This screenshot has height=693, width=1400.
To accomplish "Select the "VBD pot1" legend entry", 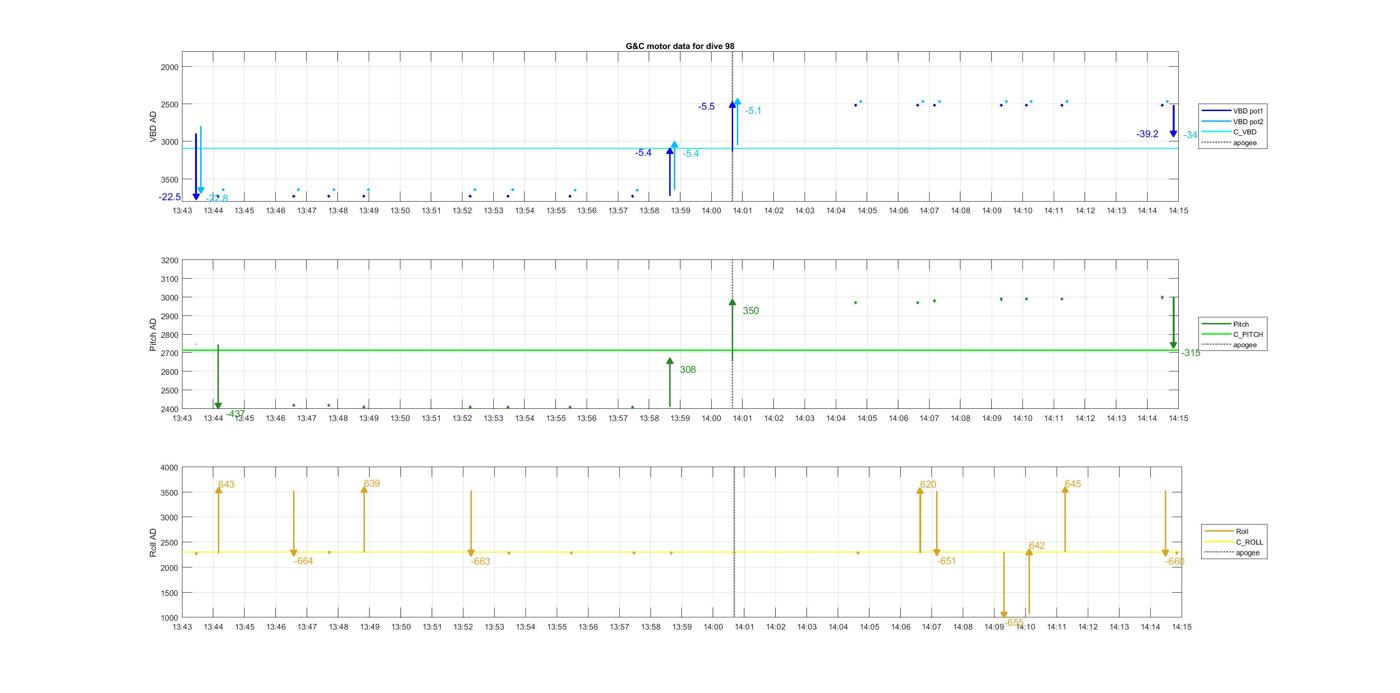I will point(1233,111).
